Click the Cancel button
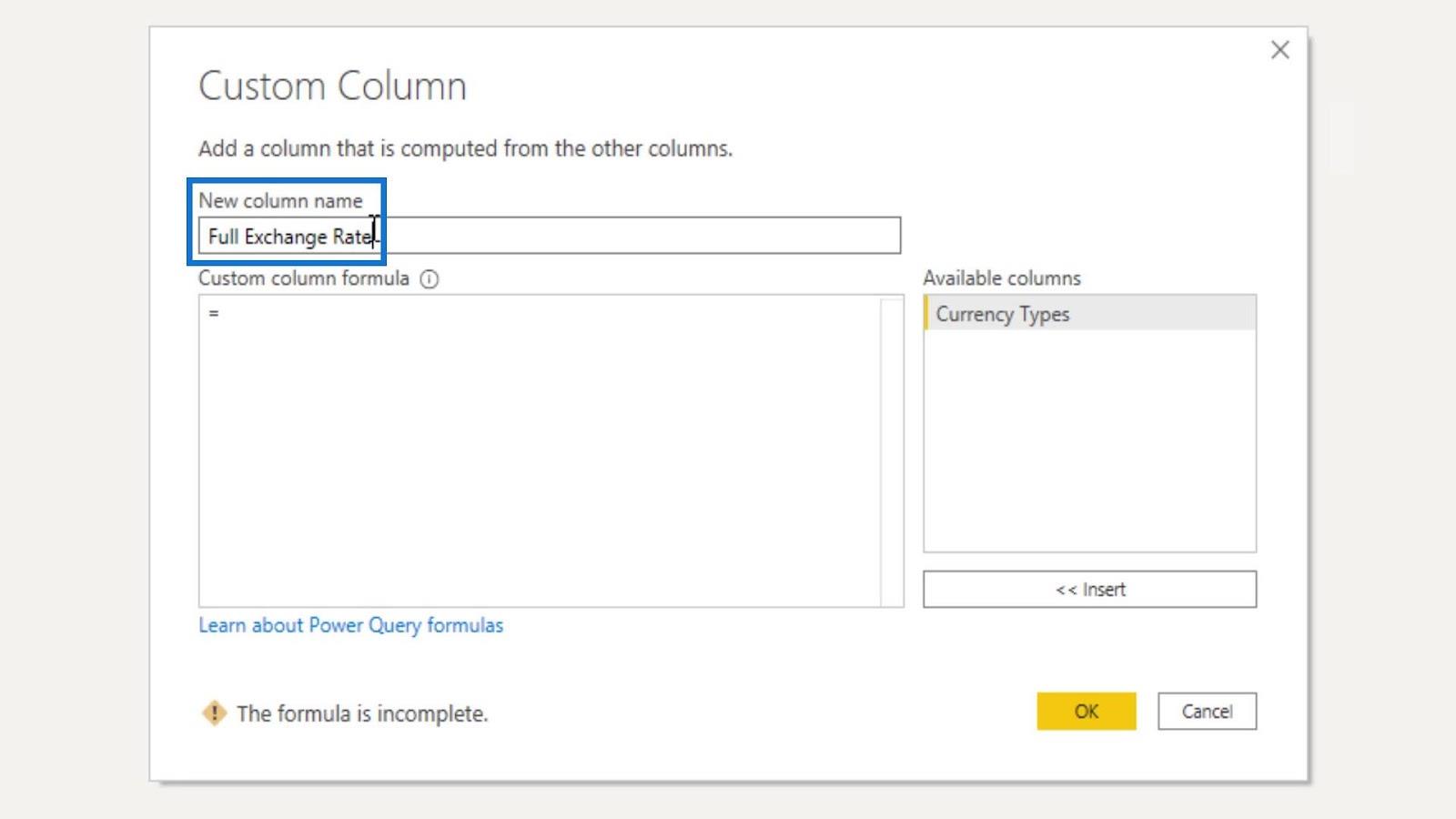This screenshot has width=1456, height=819. (x=1208, y=712)
